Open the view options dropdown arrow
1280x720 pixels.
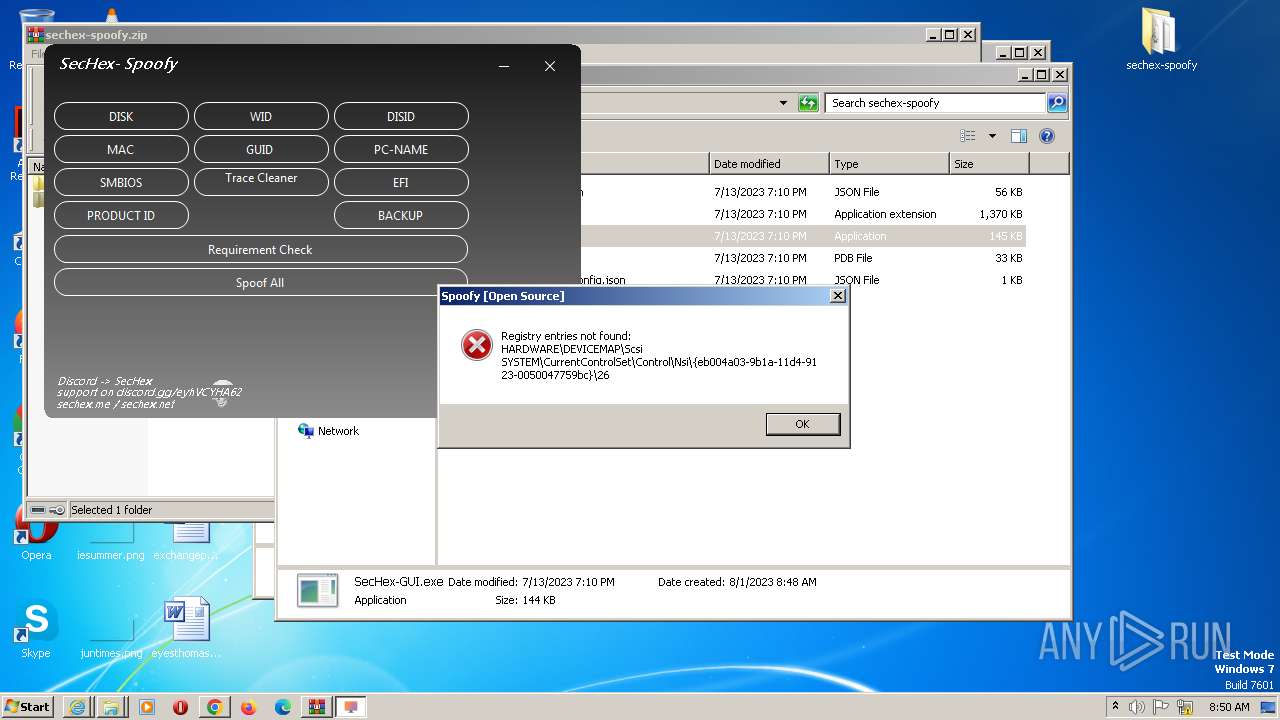point(992,136)
